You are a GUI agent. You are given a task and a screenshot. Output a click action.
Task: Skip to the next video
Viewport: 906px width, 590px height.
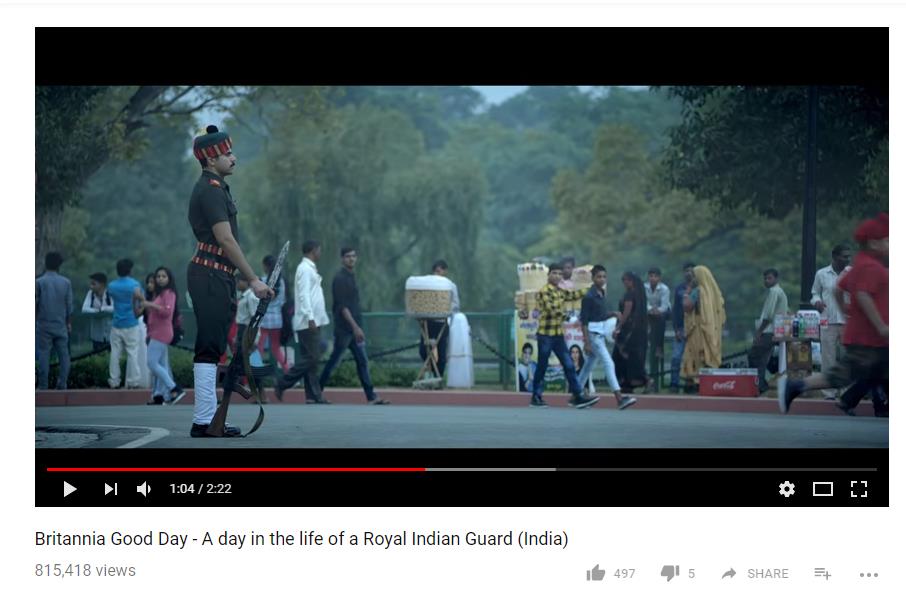tap(111, 489)
